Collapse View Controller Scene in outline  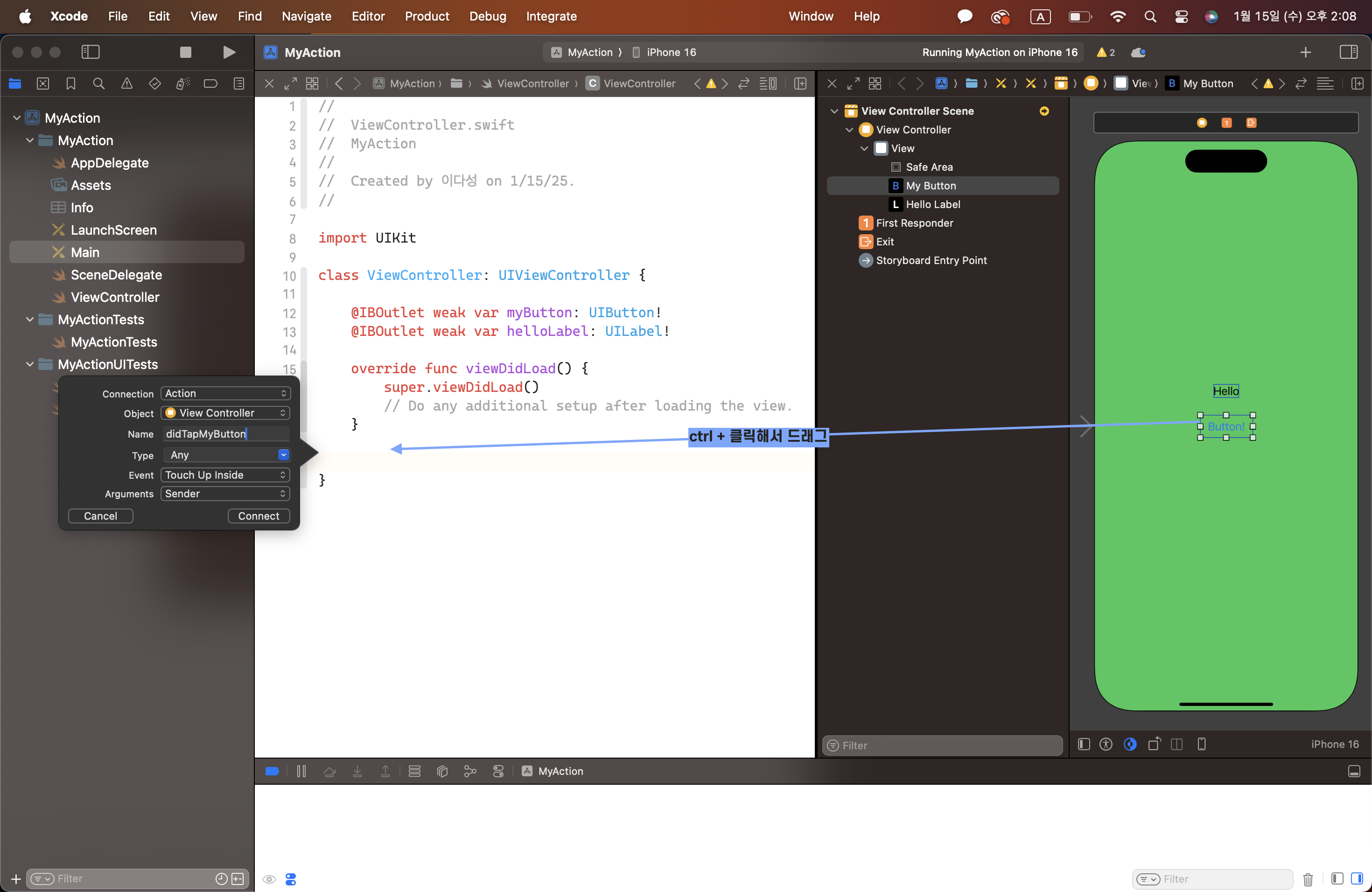pos(834,111)
